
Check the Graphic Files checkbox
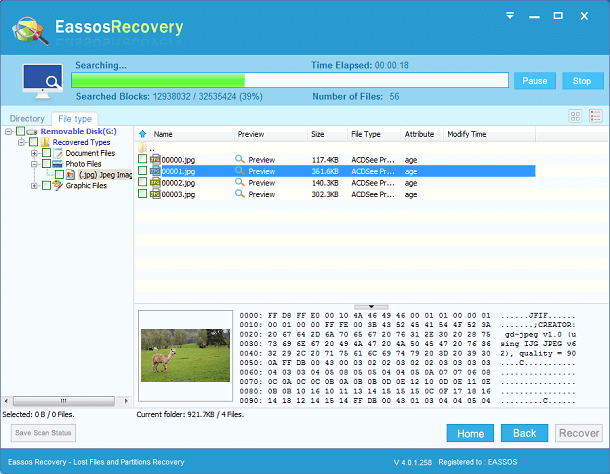point(46,185)
